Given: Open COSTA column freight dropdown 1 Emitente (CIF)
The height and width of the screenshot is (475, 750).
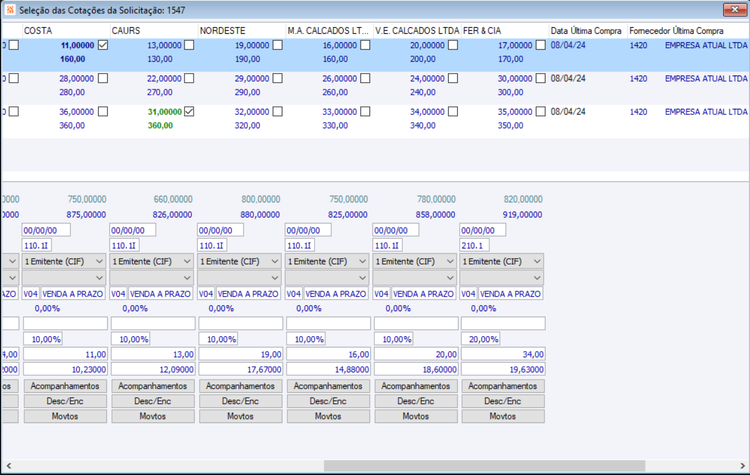Looking at the screenshot, I should [x=64, y=261].
